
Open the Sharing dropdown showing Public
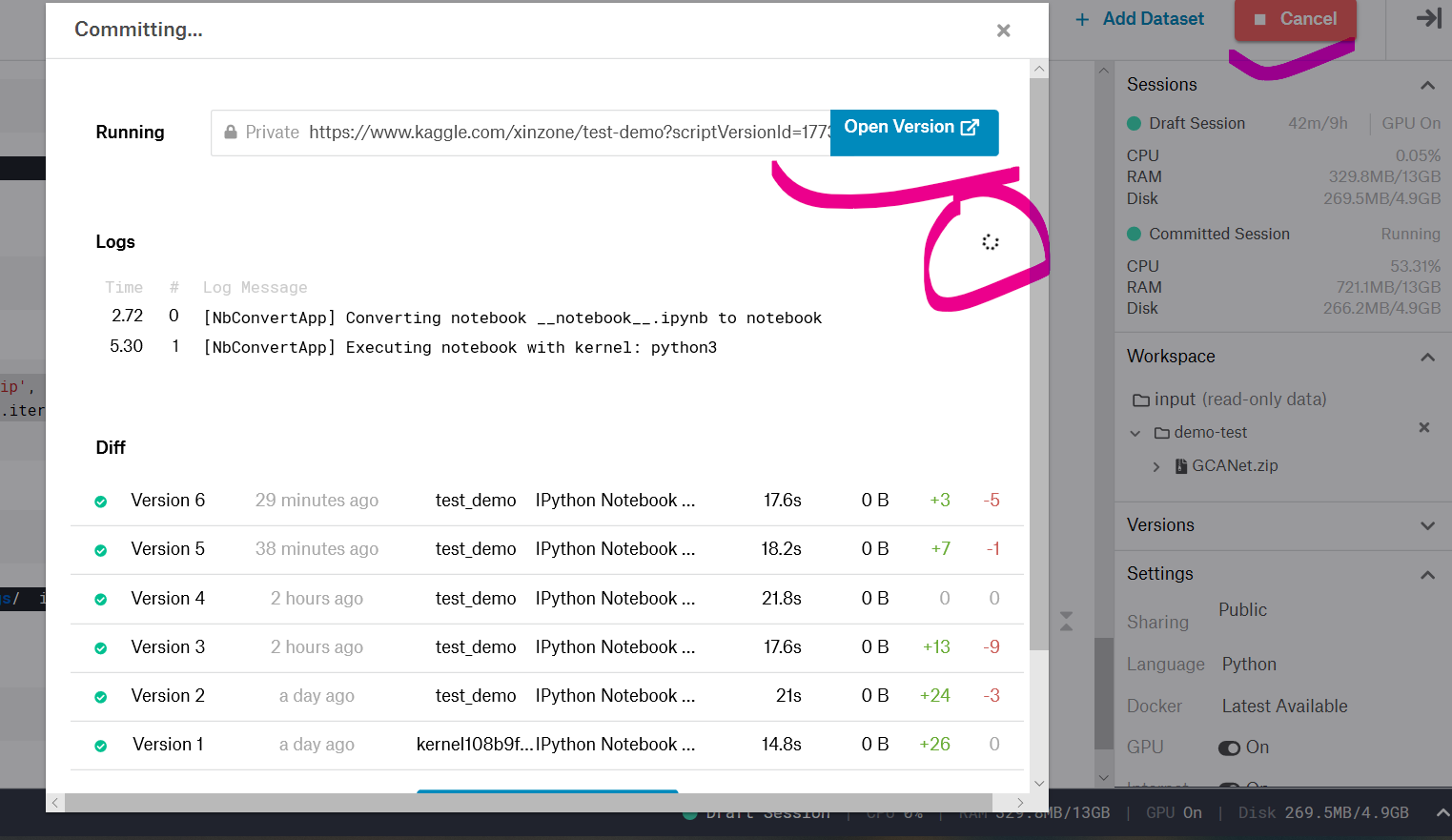1242,610
